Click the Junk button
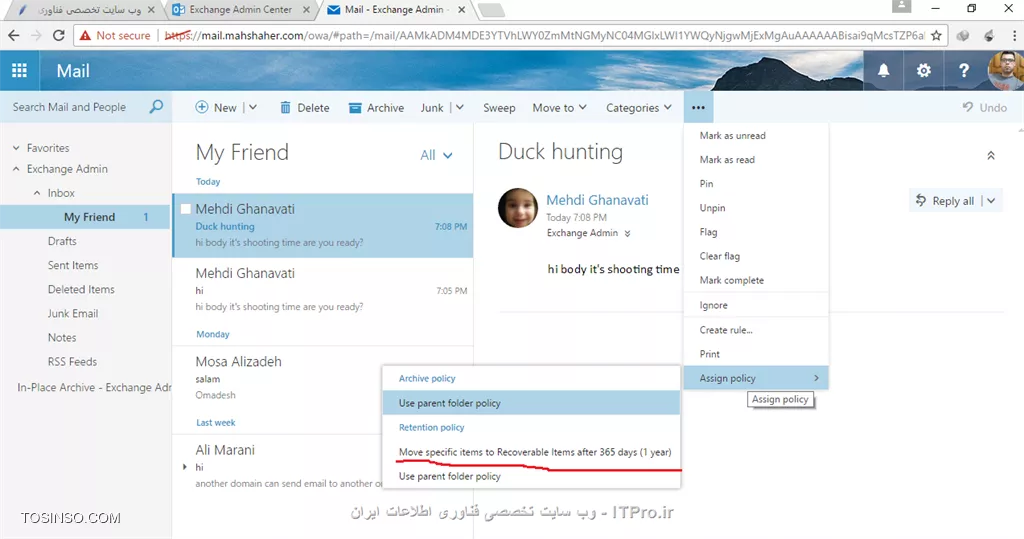1024x539 pixels. [432, 108]
